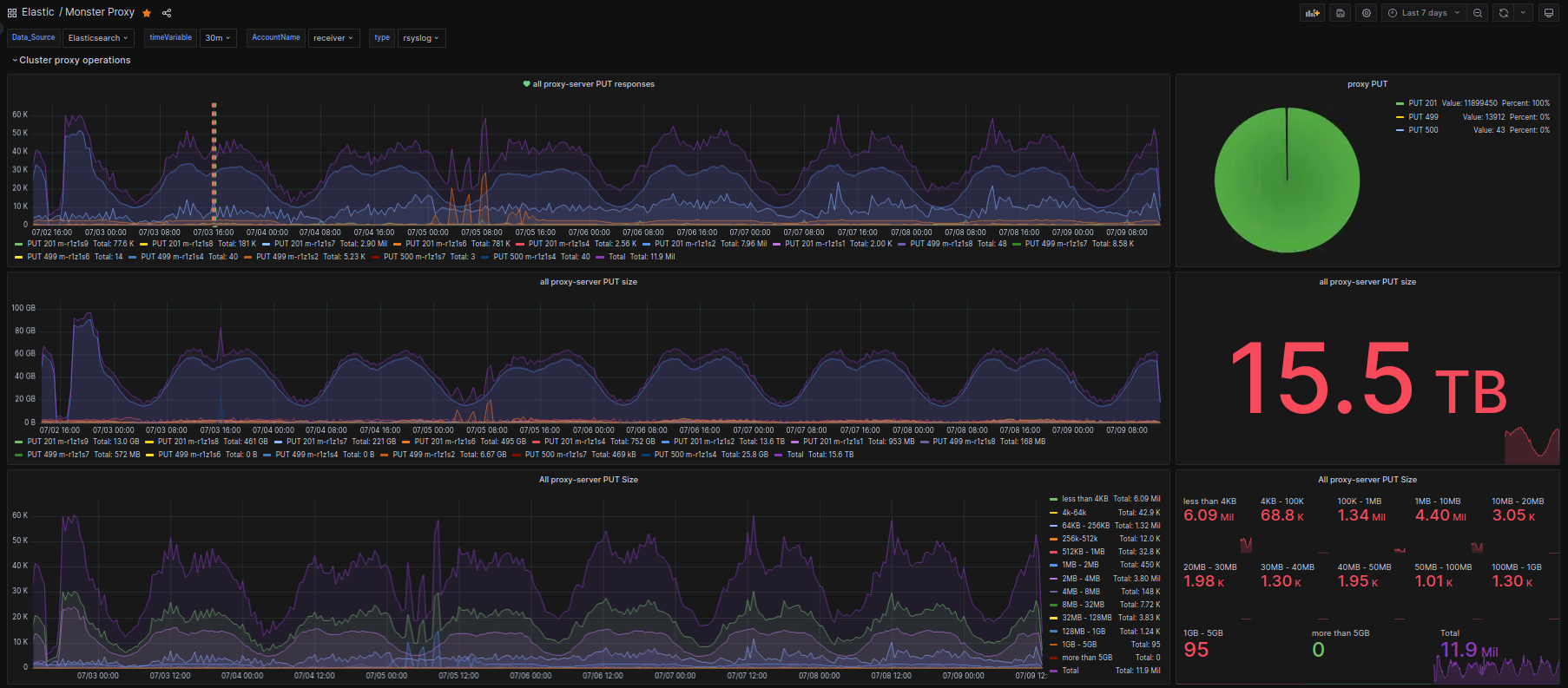Collapse the 'Cluster proxy operations' row
The height and width of the screenshot is (688, 1568).
pos(70,61)
